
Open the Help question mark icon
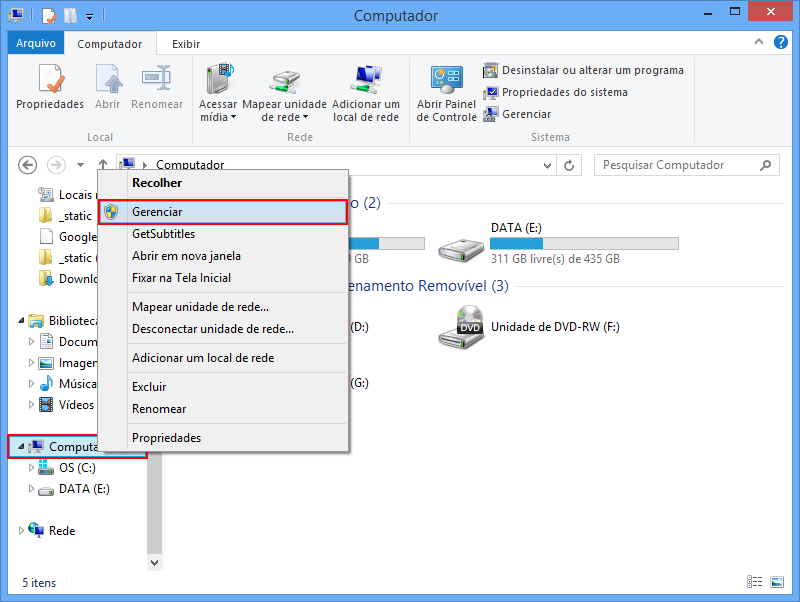pyautogui.click(x=781, y=42)
